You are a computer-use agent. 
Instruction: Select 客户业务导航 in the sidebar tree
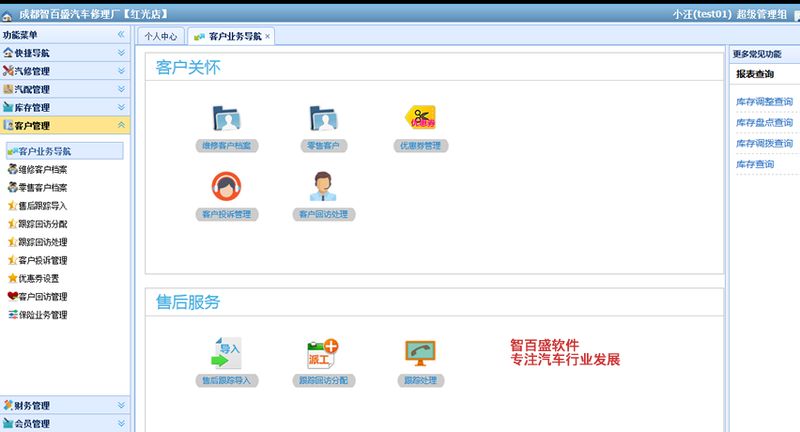click(x=64, y=151)
